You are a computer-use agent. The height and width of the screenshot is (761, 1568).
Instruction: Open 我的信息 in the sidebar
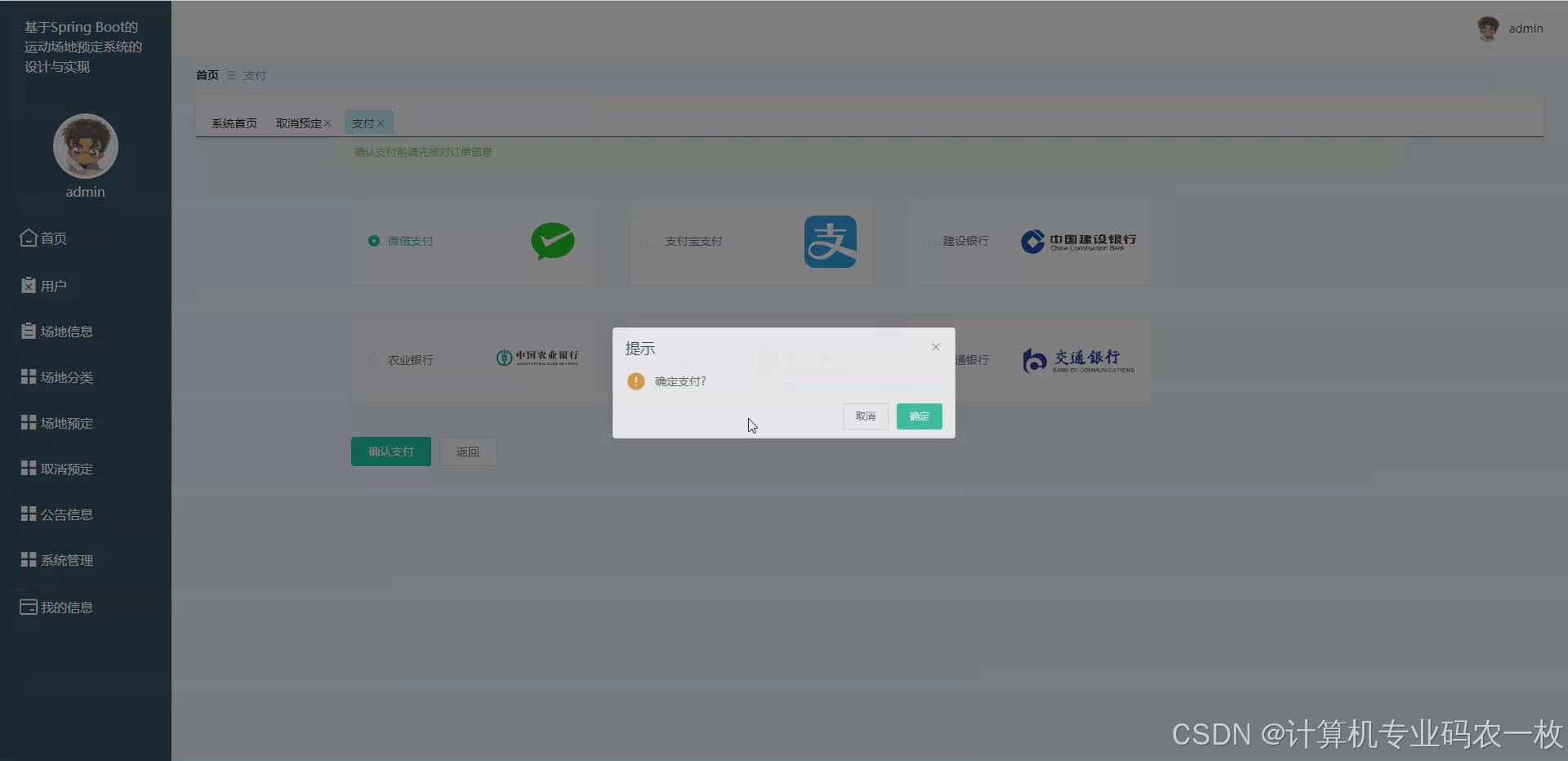coord(67,607)
